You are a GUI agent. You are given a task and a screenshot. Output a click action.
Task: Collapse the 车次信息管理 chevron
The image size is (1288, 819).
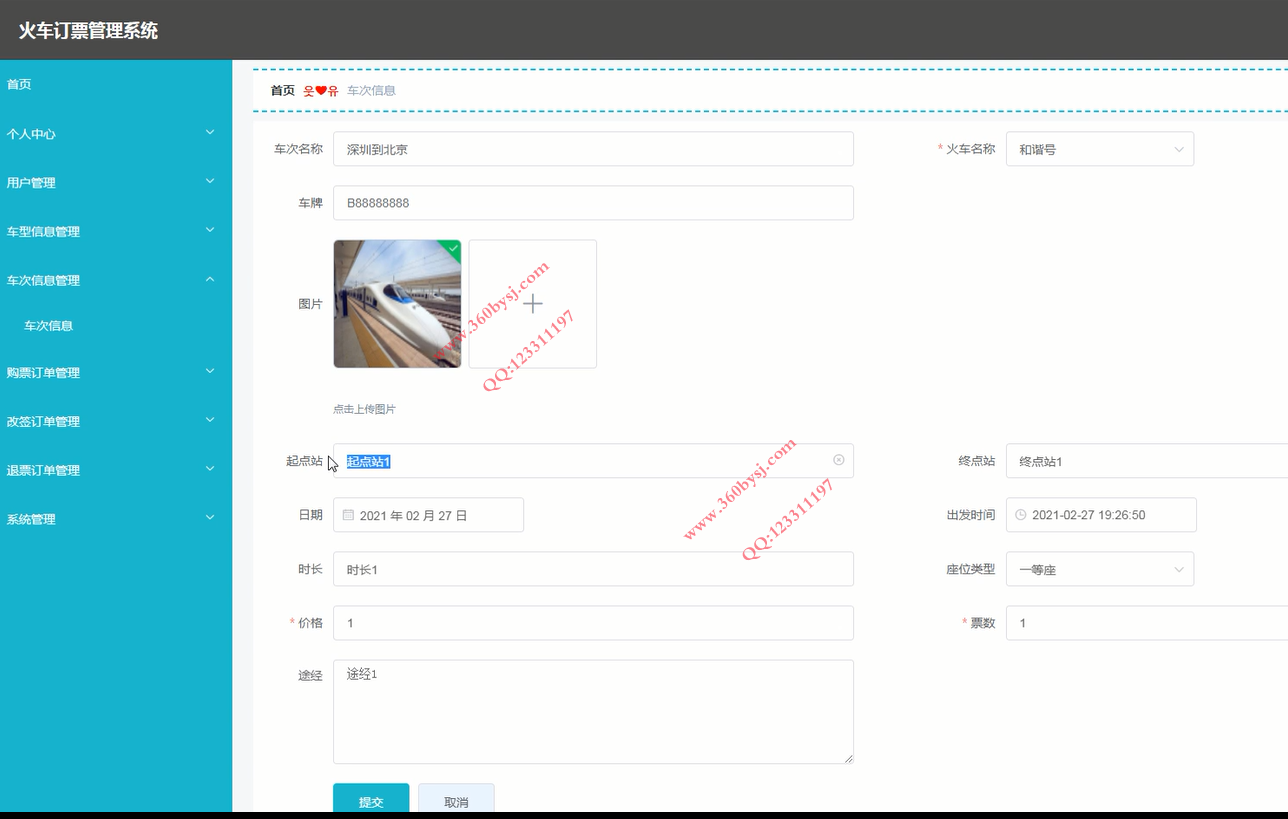pyautogui.click(x=210, y=279)
